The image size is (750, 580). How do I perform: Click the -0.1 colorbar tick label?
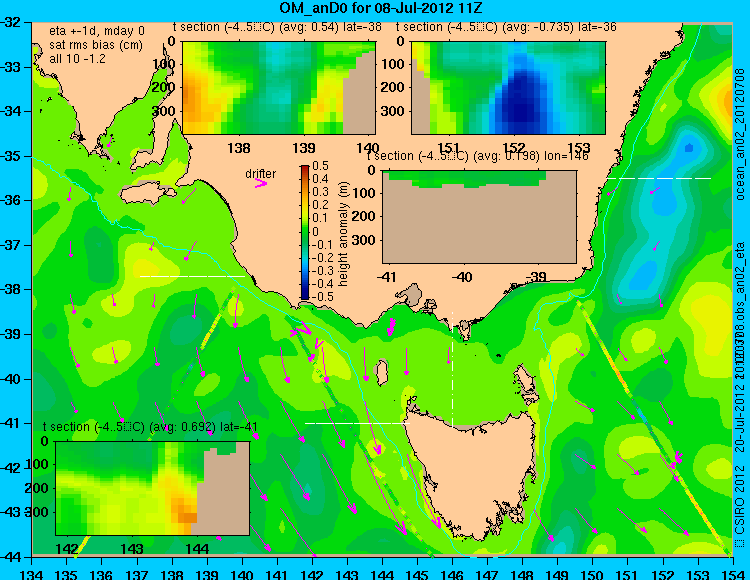tap(321, 244)
